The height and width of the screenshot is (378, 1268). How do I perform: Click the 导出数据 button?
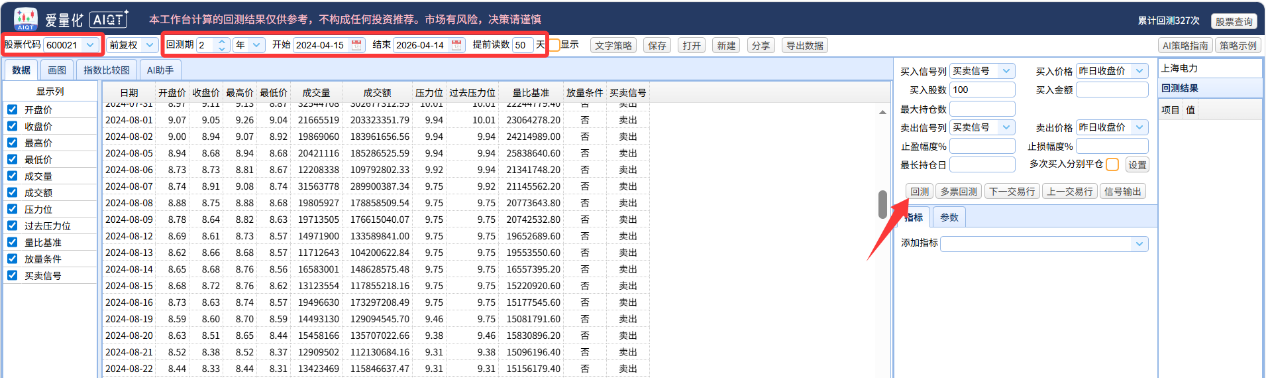click(805, 45)
